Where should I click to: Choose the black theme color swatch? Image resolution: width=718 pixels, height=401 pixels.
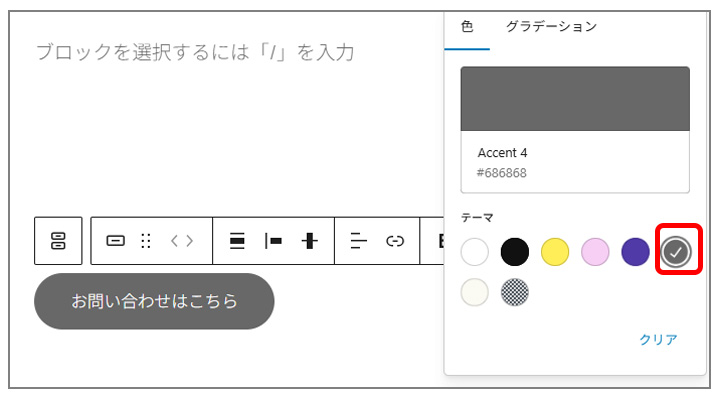pyautogui.click(x=515, y=252)
